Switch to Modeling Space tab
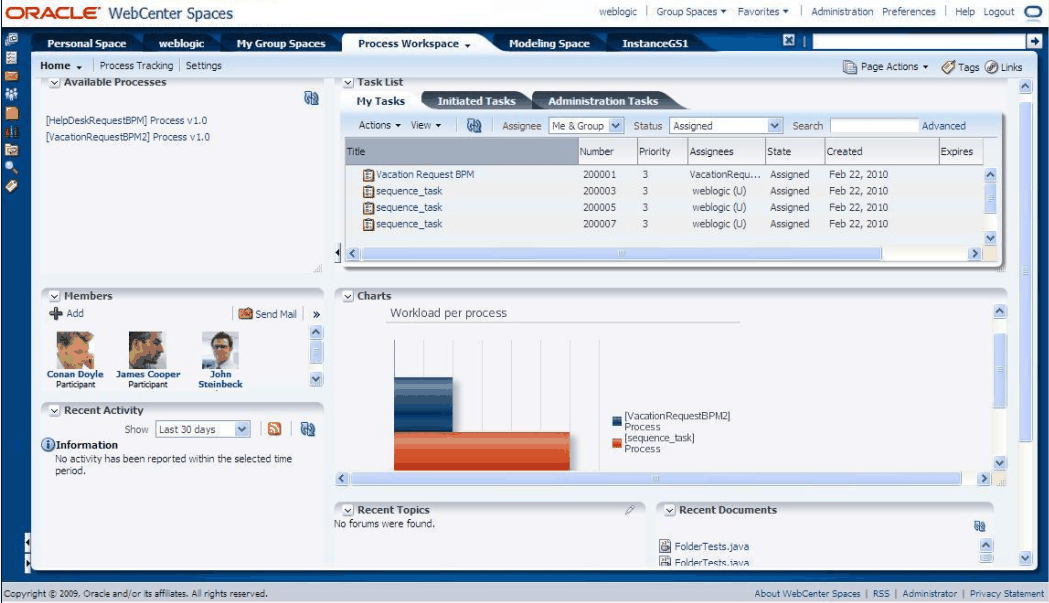 549,44
